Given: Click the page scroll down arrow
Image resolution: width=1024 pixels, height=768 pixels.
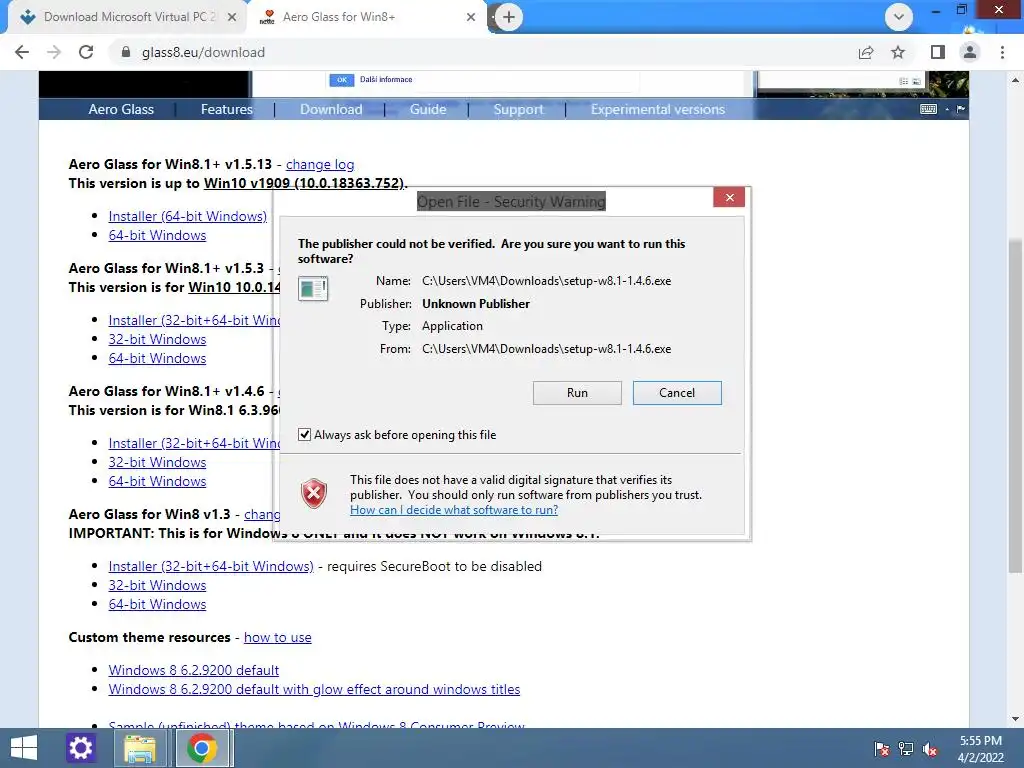Looking at the screenshot, I should coord(1016,719).
